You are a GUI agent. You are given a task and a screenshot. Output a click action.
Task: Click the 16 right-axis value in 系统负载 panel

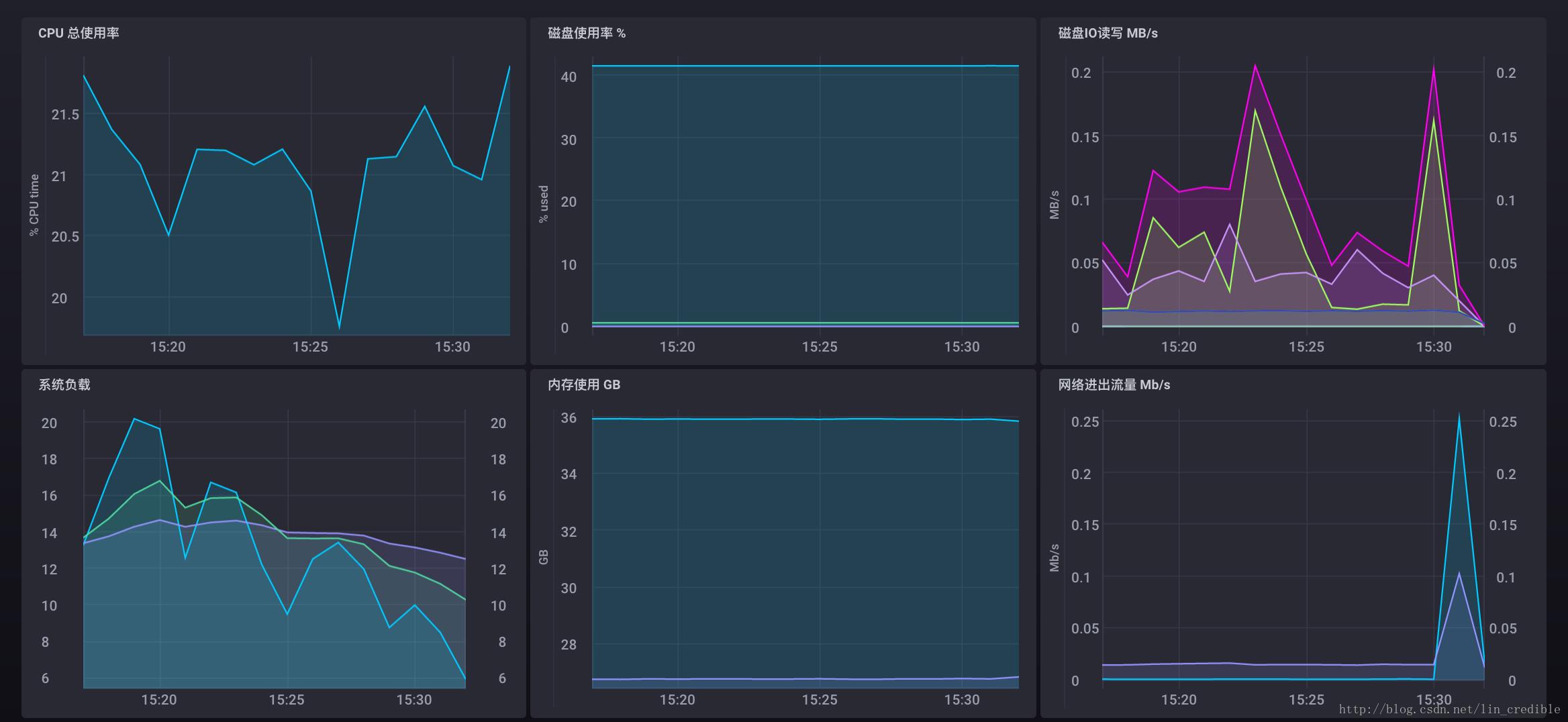(498, 496)
